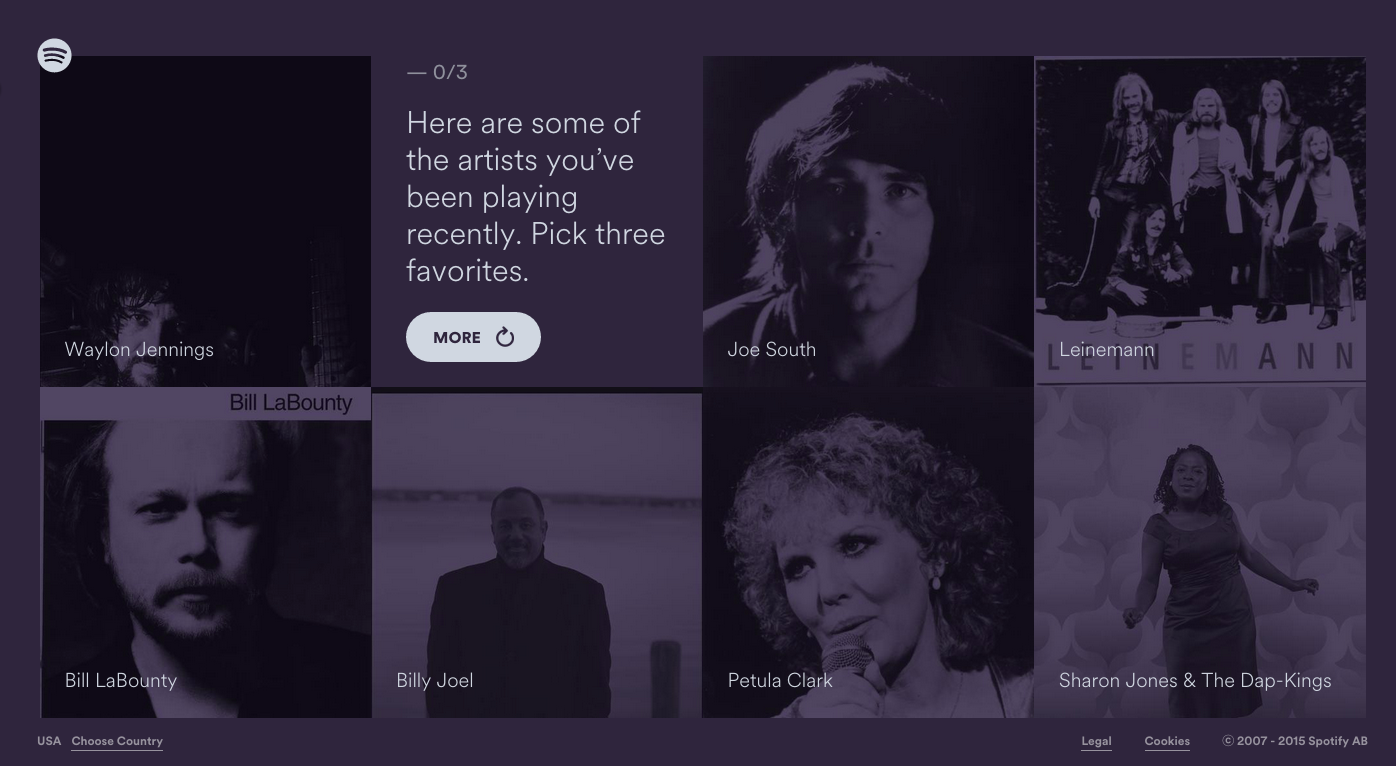Click the 'Bill LaBounty' album title banner
1396x766 pixels.
pos(290,403)
